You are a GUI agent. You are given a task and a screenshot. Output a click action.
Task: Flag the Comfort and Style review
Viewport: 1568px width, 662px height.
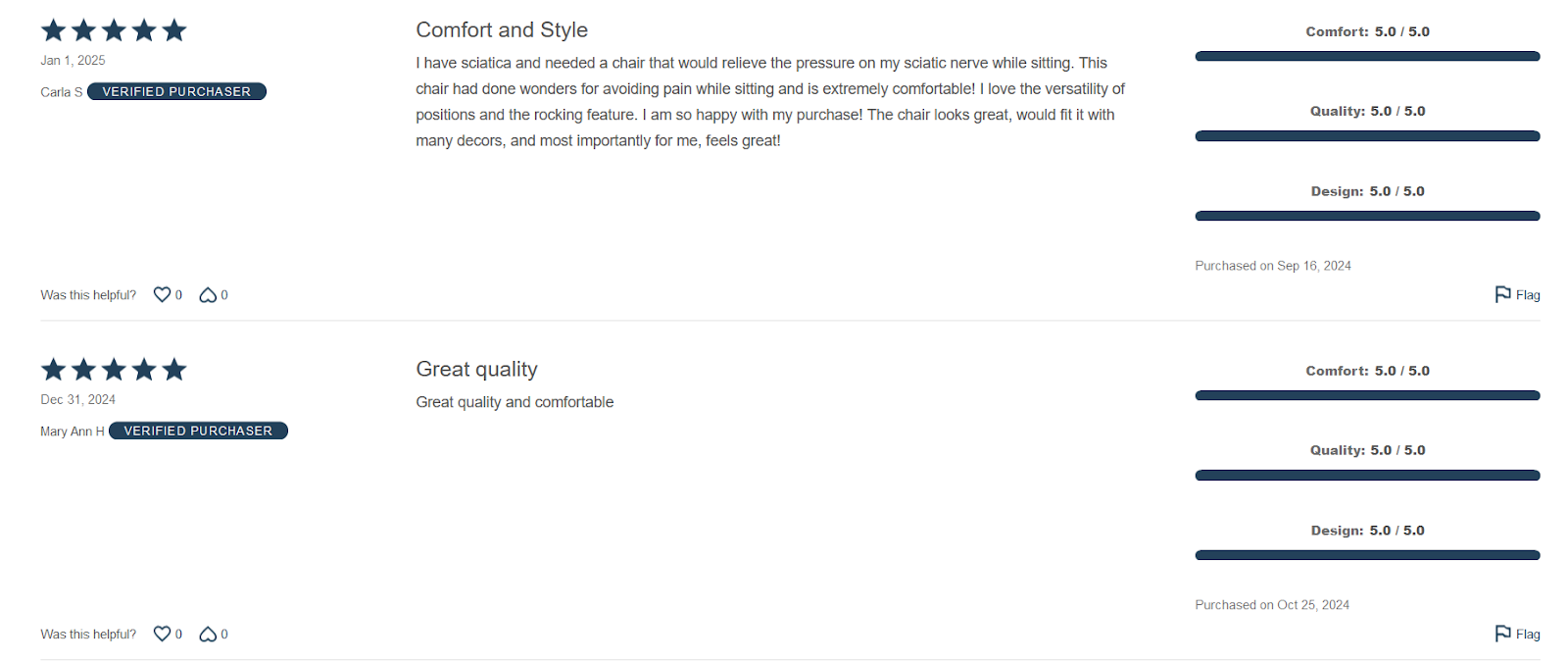[1517, 294]
